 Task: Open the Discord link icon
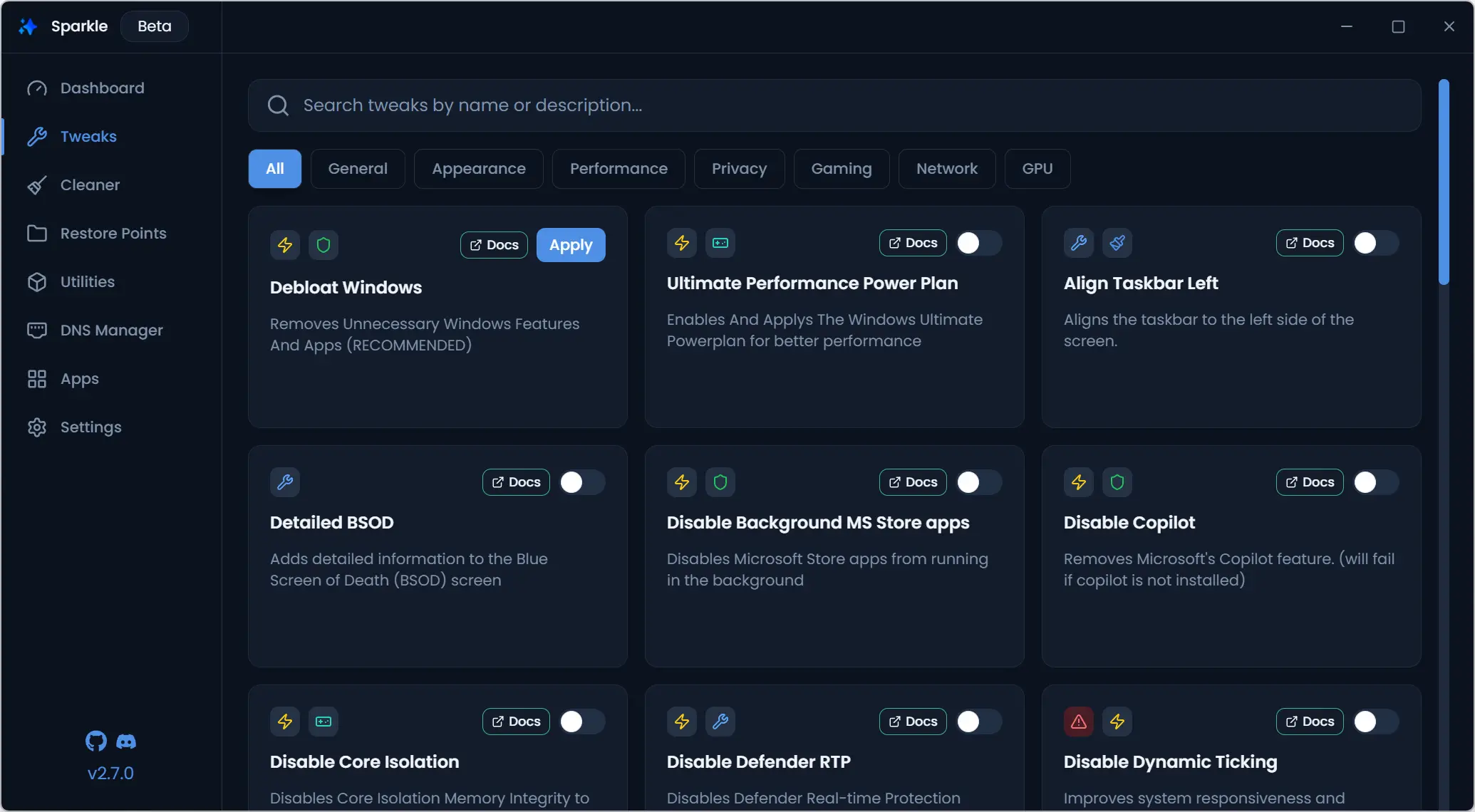pyautogui.click(x=126, y=741)
